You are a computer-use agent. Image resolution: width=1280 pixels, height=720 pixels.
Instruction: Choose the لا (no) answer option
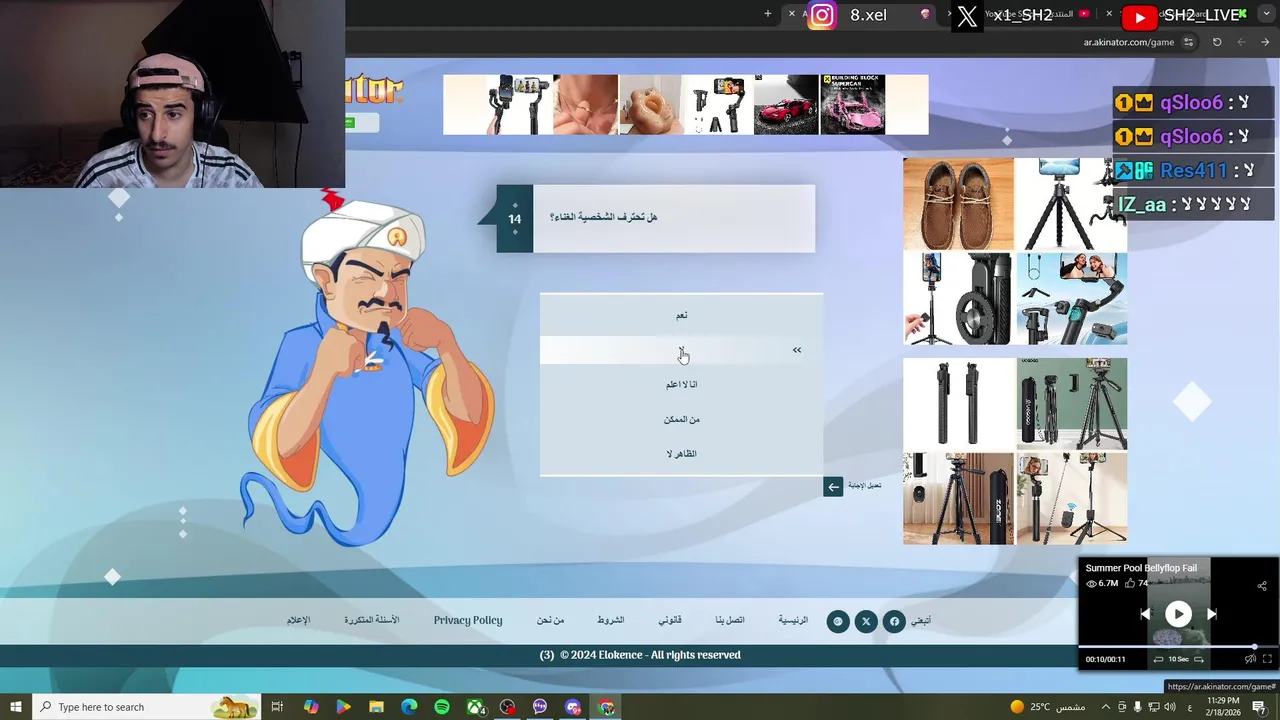681,350
